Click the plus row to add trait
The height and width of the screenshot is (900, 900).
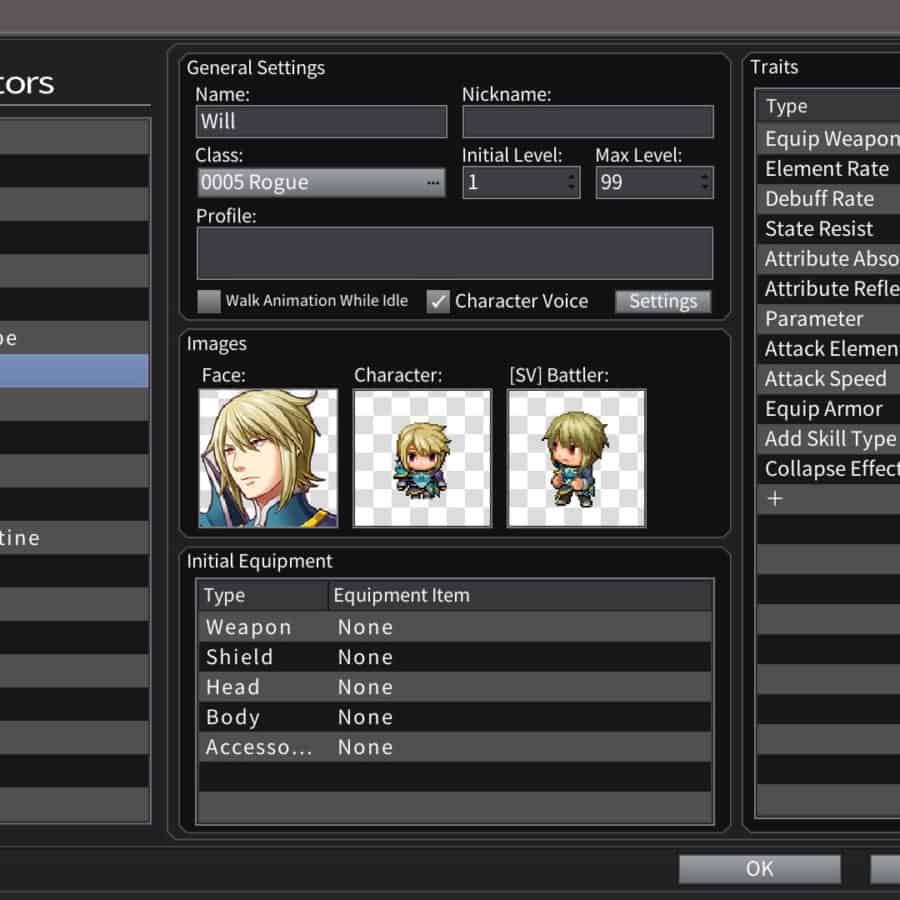(775, 499)
